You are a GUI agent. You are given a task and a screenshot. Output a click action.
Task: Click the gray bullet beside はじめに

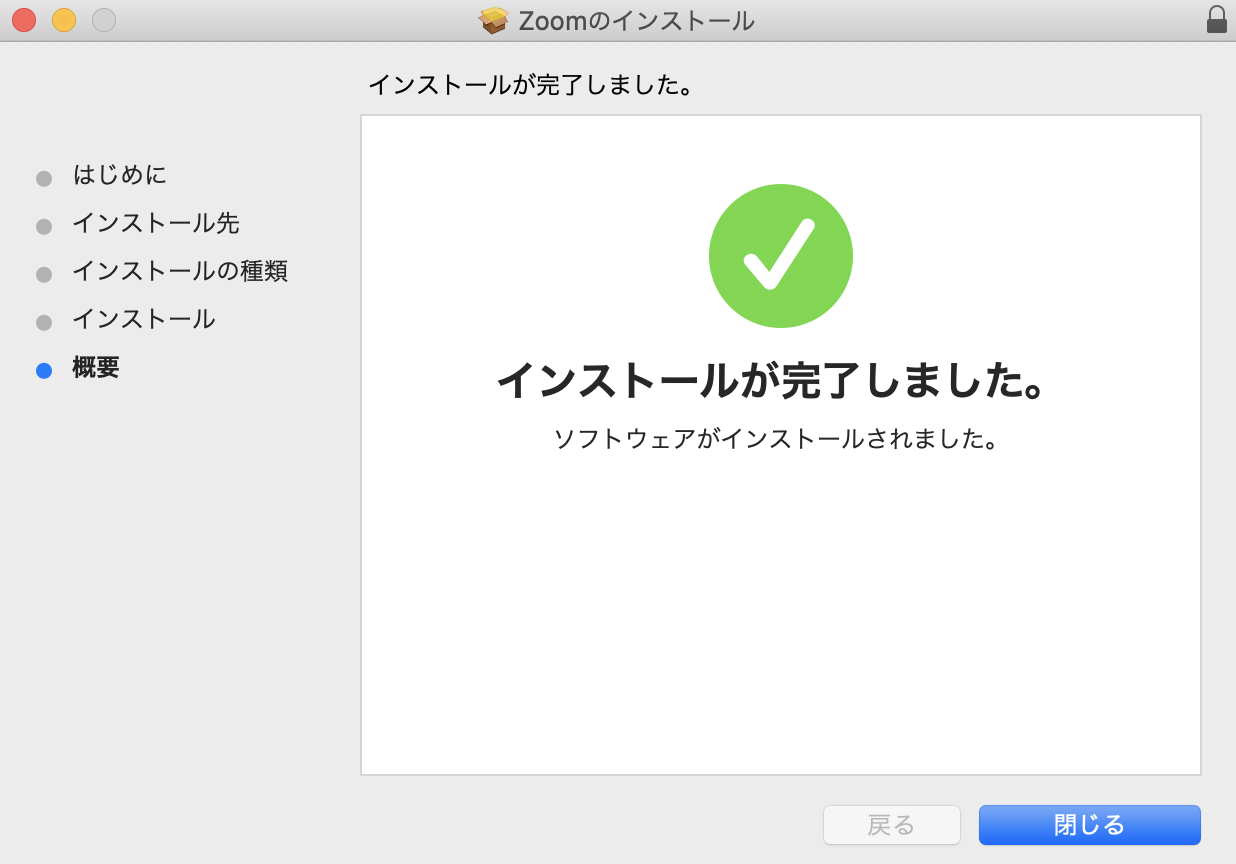[x=44, y=179]
